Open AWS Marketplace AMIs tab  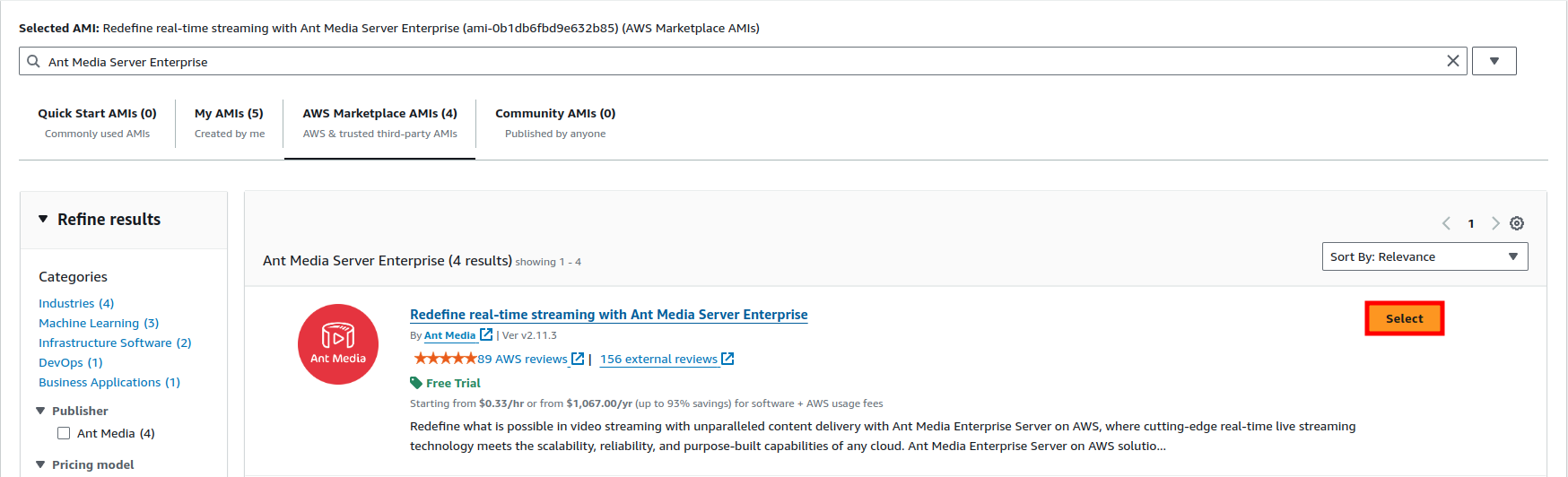pos(379,123)
